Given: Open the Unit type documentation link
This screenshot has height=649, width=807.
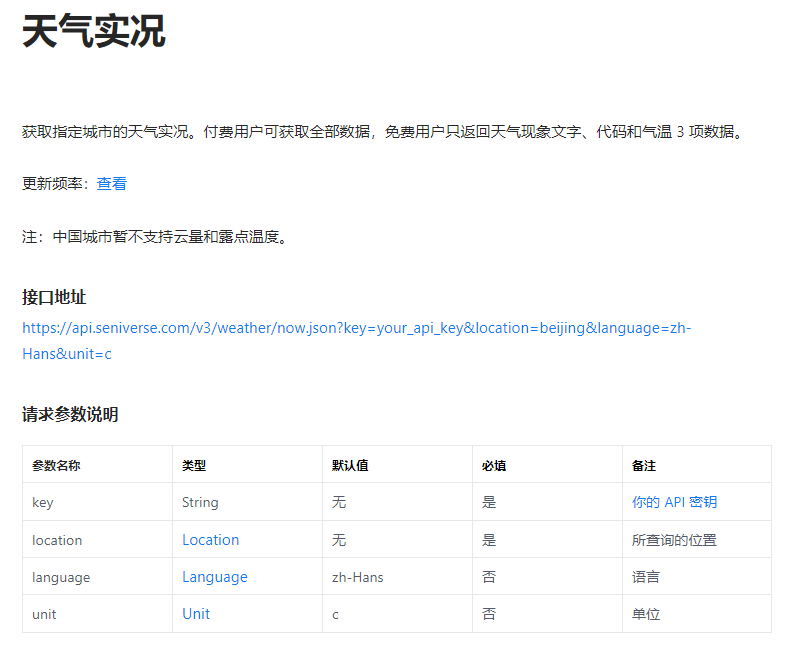Looking at the screenshot, I should (x=195, y=613).
